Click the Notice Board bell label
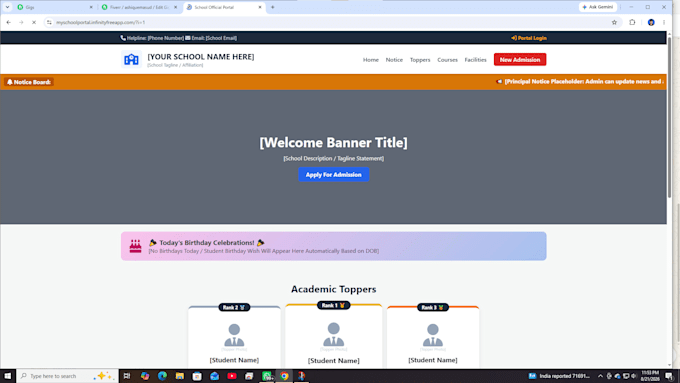This screenshot has height=383, width=680. pyautogui.click(x=29, y=82)
